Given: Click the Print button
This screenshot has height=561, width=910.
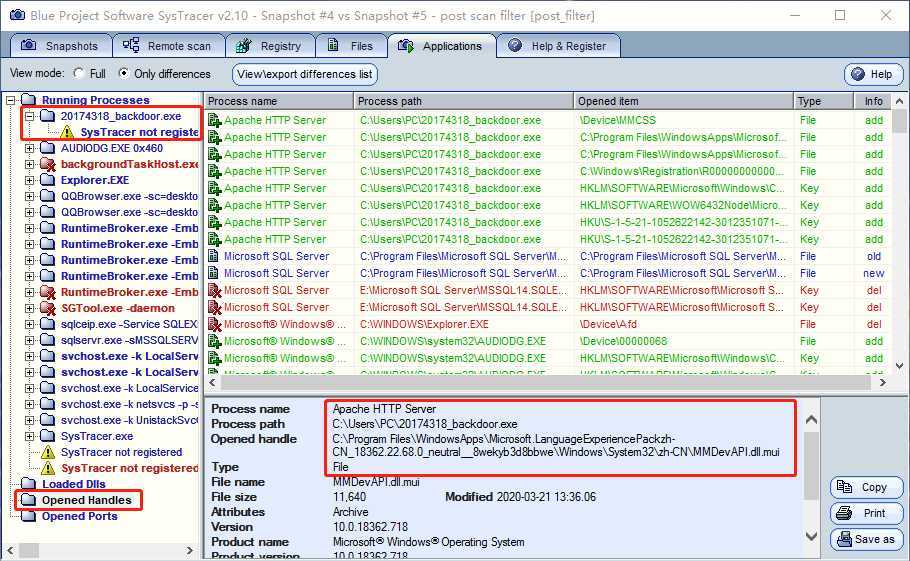Looking at the screenshot, I should click(866, 513).
